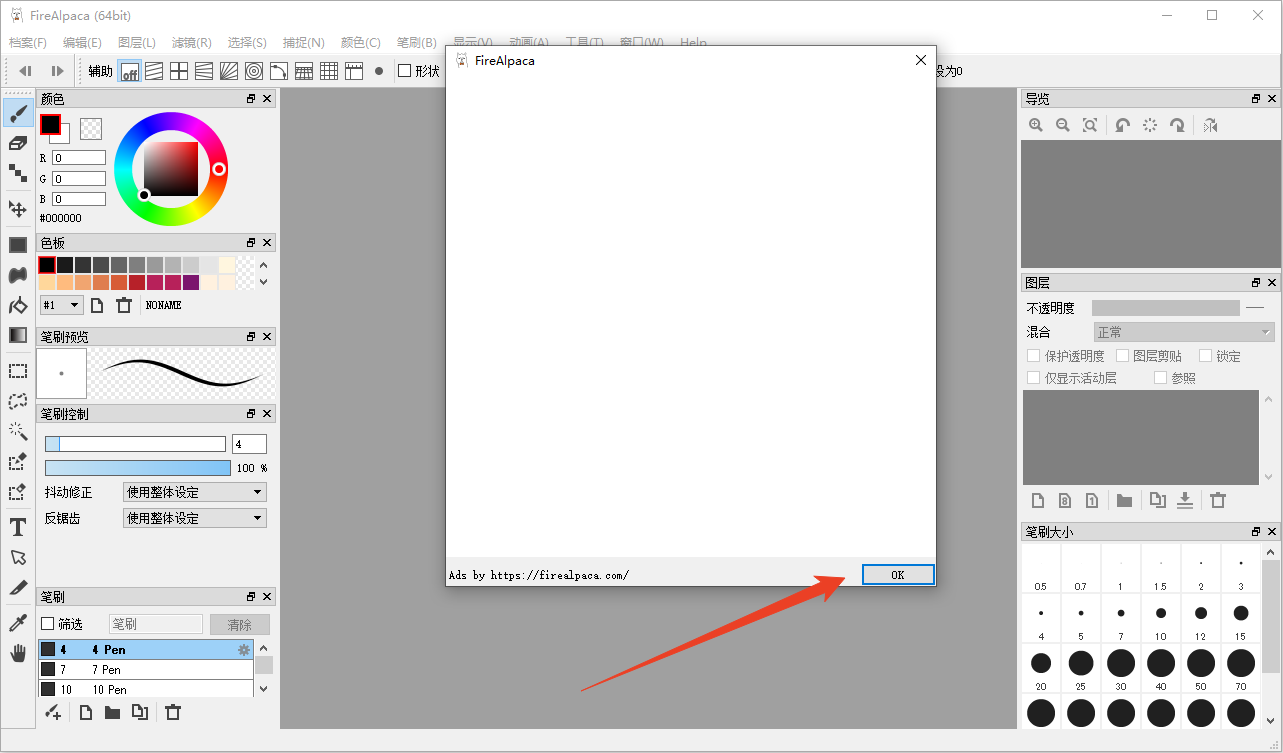
Task: Select the Bucket fill tool
Action: (x=18, y=305)
